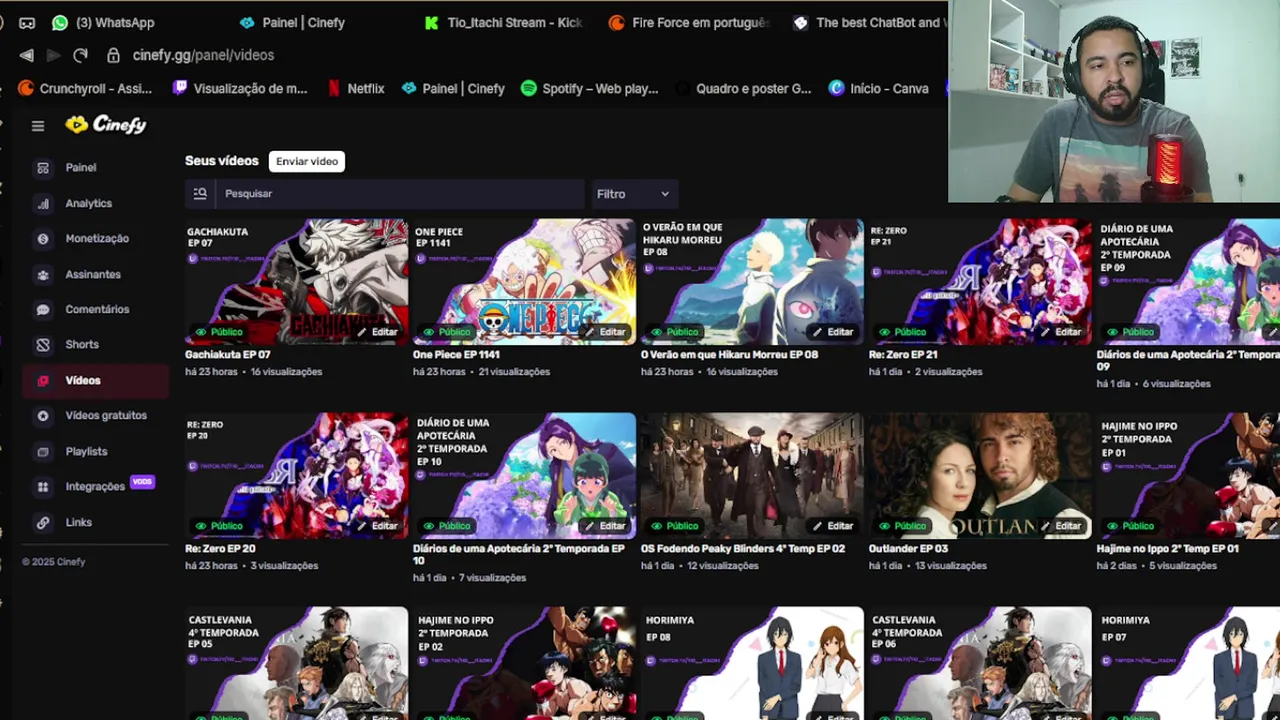Switch to the Tio_Itachi Stream Kick tab
Viewport: 1280px width, 720px height.
pyautogui.click(x=503, y=22)
